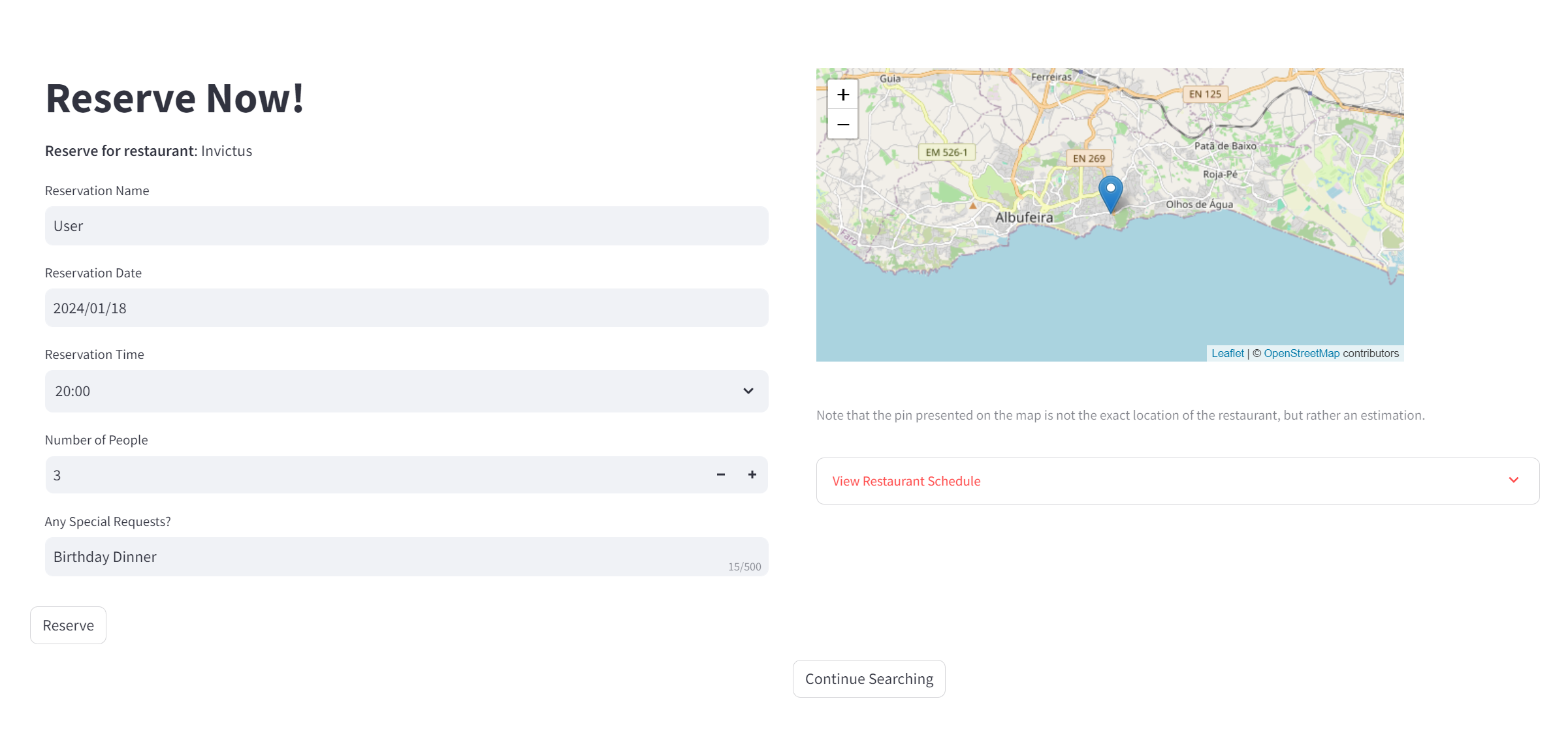This screenshot has height=731, width=1568.
Task: Open the OpenStreetMap attribution link
Action: coord(1301,353)
